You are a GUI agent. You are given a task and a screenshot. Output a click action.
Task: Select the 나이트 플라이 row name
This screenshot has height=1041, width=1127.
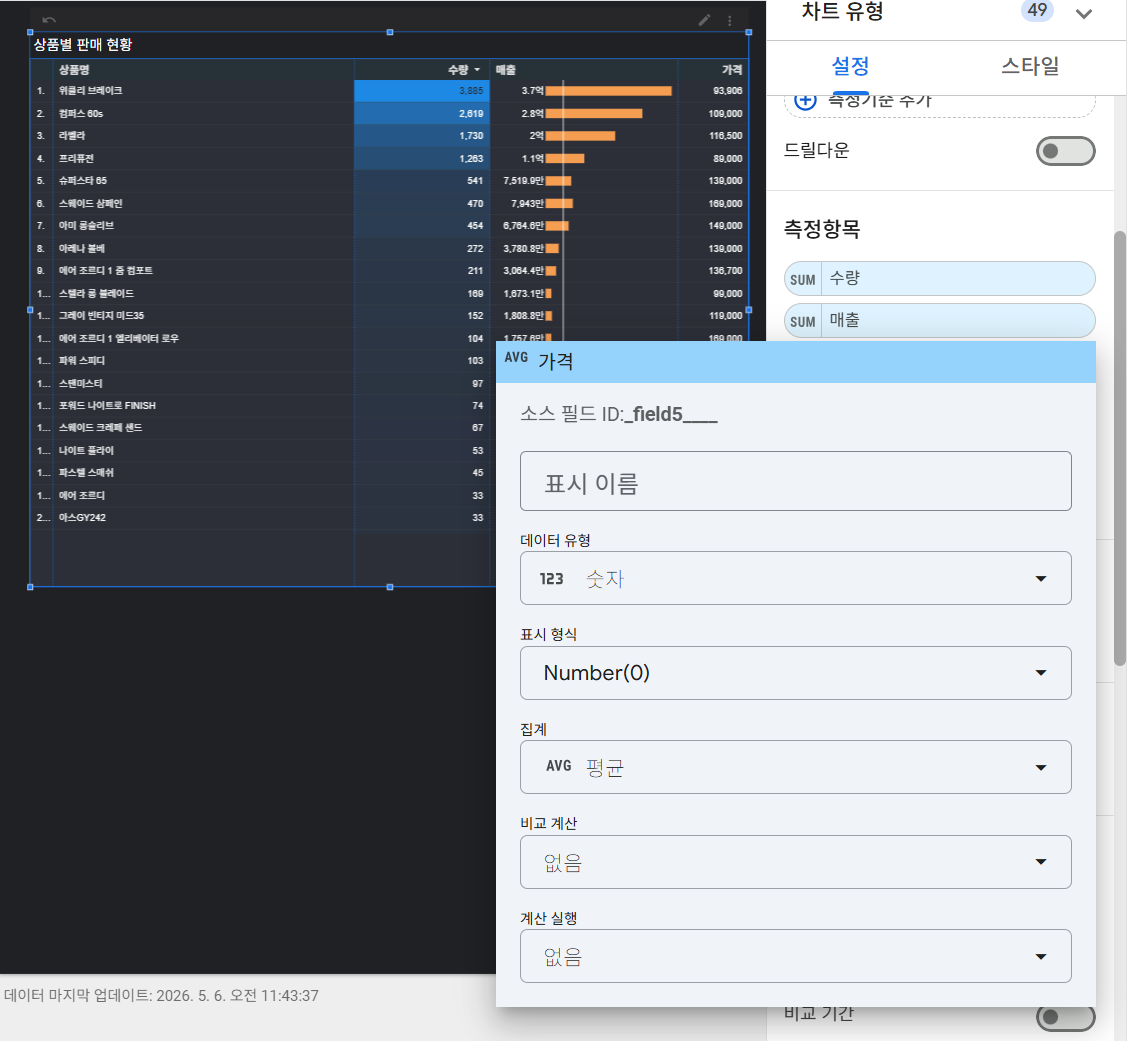tap(86, 450)
